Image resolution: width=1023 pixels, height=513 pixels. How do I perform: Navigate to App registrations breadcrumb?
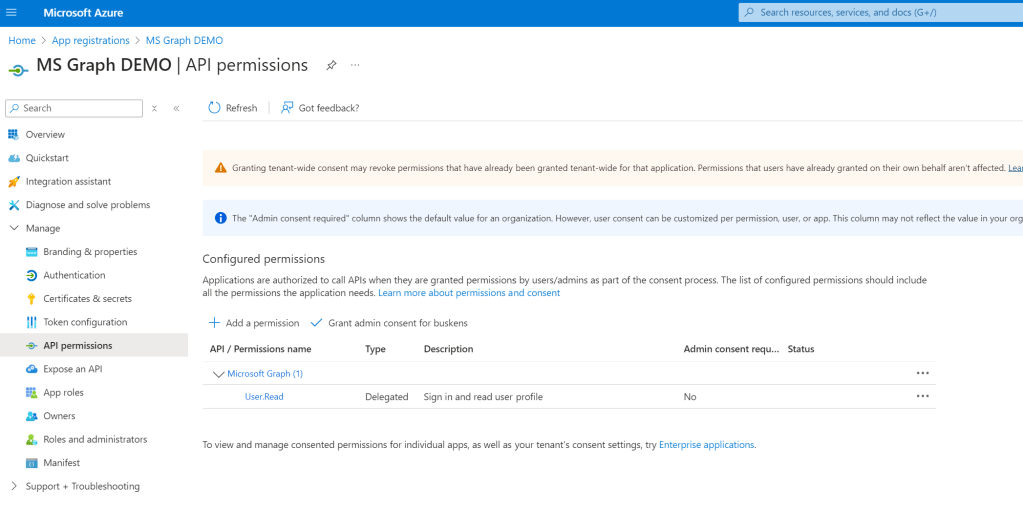[x=90, y=40]
